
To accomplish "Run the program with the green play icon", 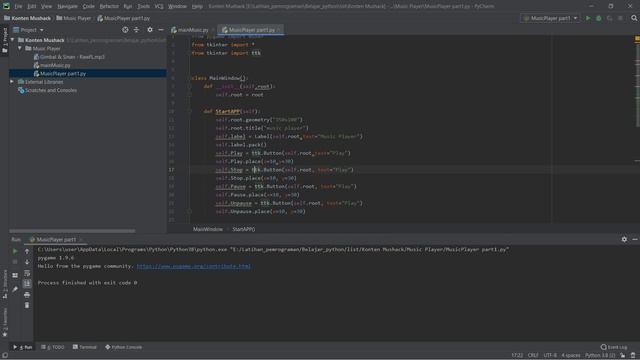I will 588,18.
